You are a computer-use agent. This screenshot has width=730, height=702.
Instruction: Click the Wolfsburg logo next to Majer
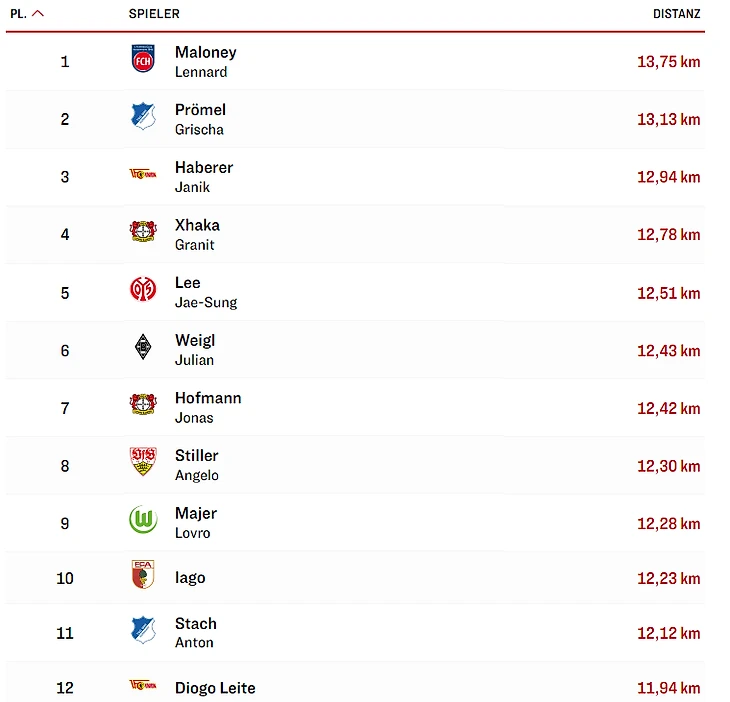click(143, 521)
